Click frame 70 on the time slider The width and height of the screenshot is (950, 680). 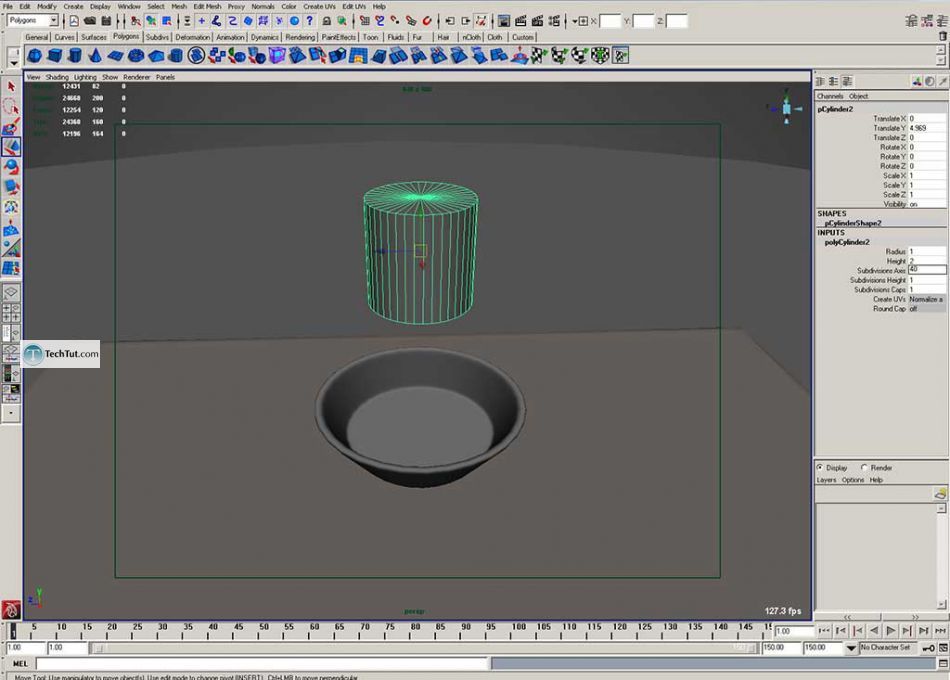pos(365,630)
